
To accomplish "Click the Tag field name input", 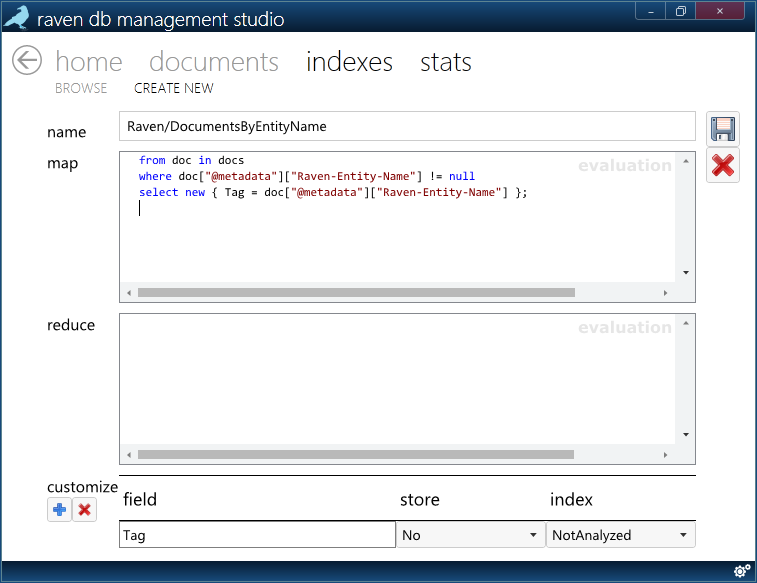I will coord(257,535).
